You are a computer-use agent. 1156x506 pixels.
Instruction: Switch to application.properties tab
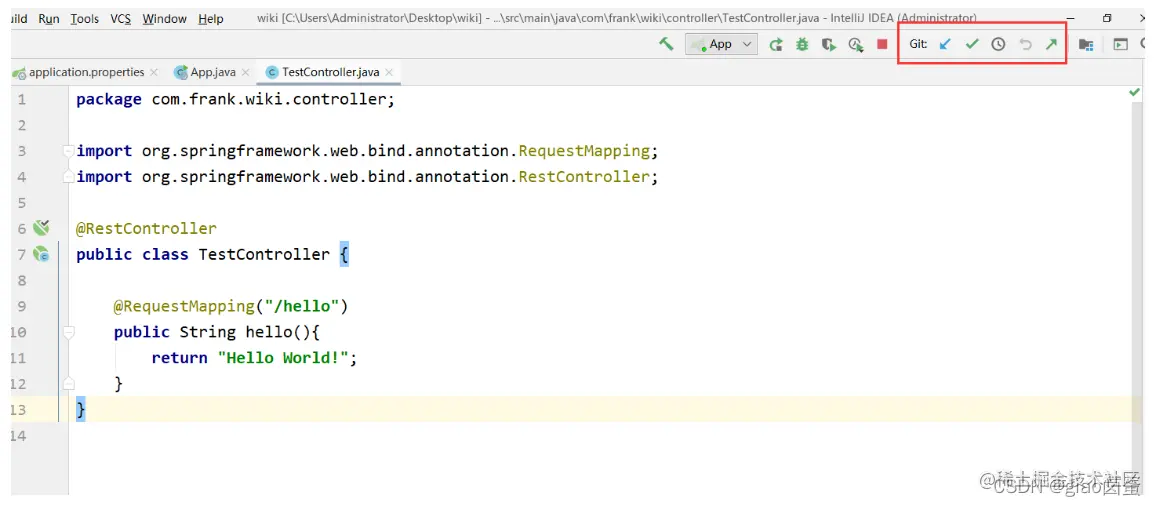click(86, 72)
